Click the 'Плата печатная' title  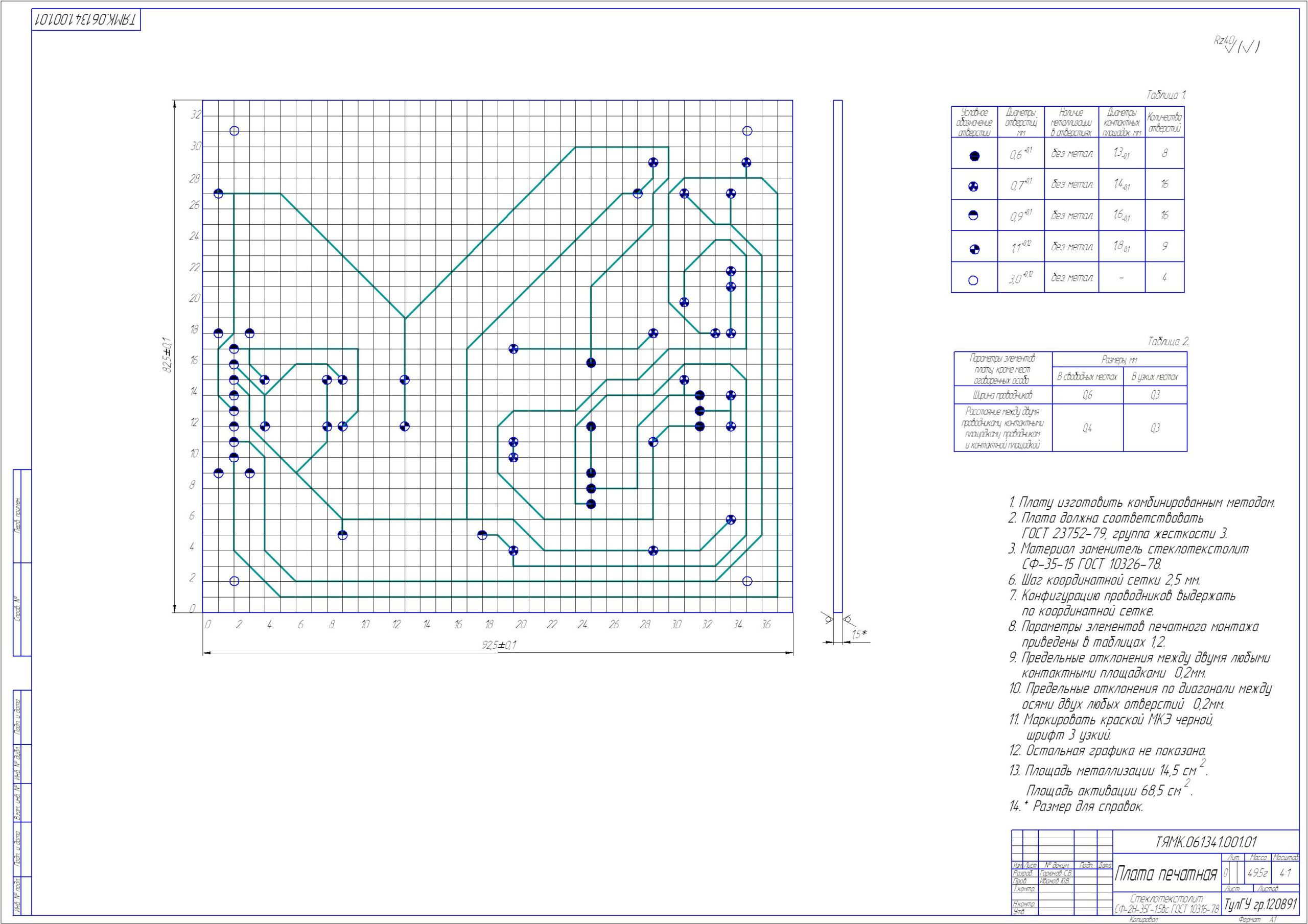pyautogui.click(x=1166, y=873)
